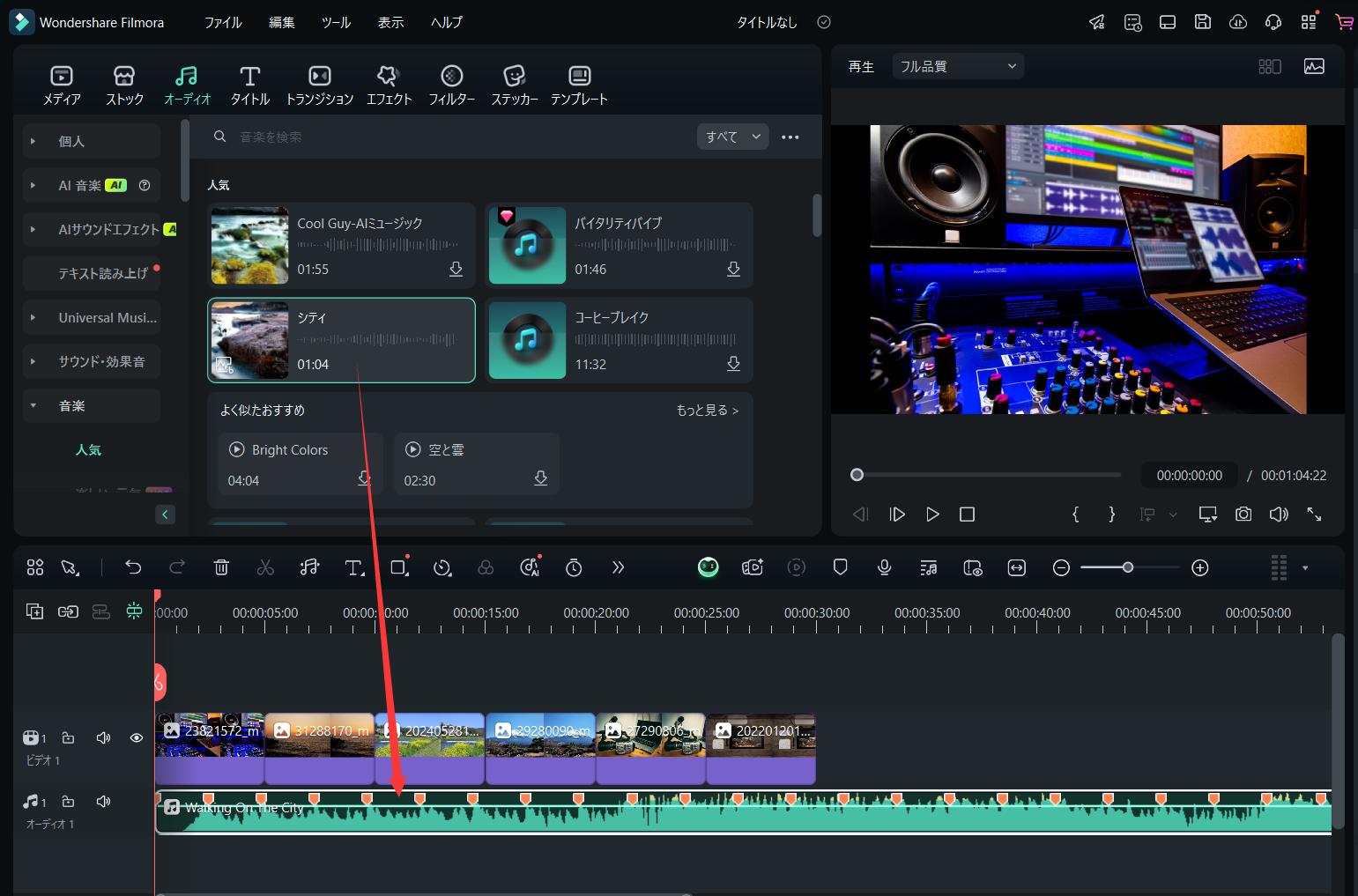Open the ステッカー stickers tab

tap(515, 85)
